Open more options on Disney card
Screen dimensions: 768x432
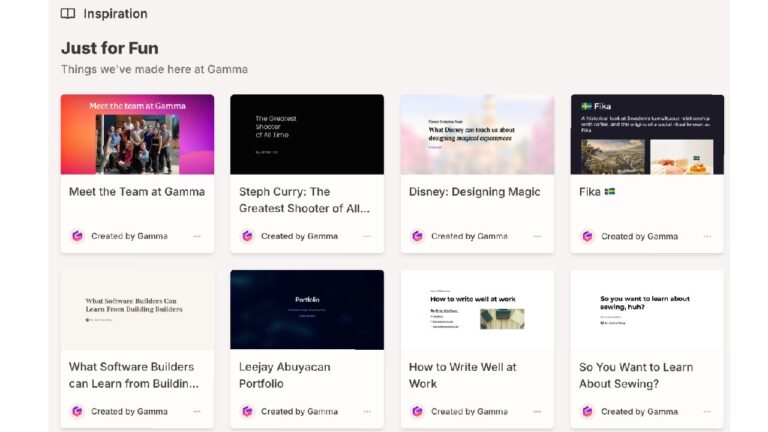point(537,236)
